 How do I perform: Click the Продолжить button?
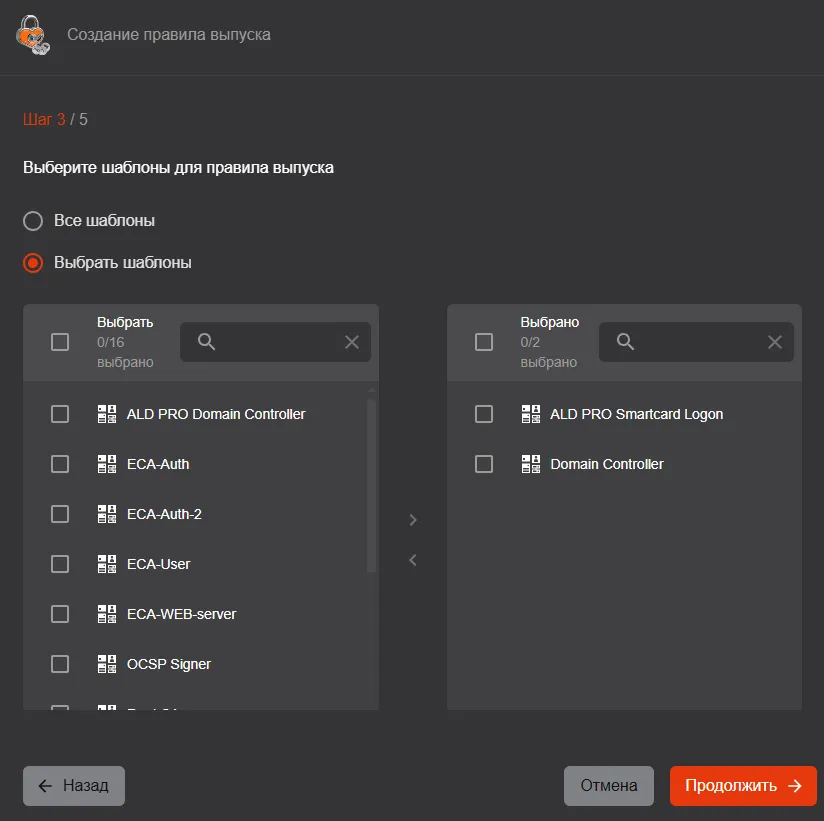pyautogui.click(x=743, y=786)
